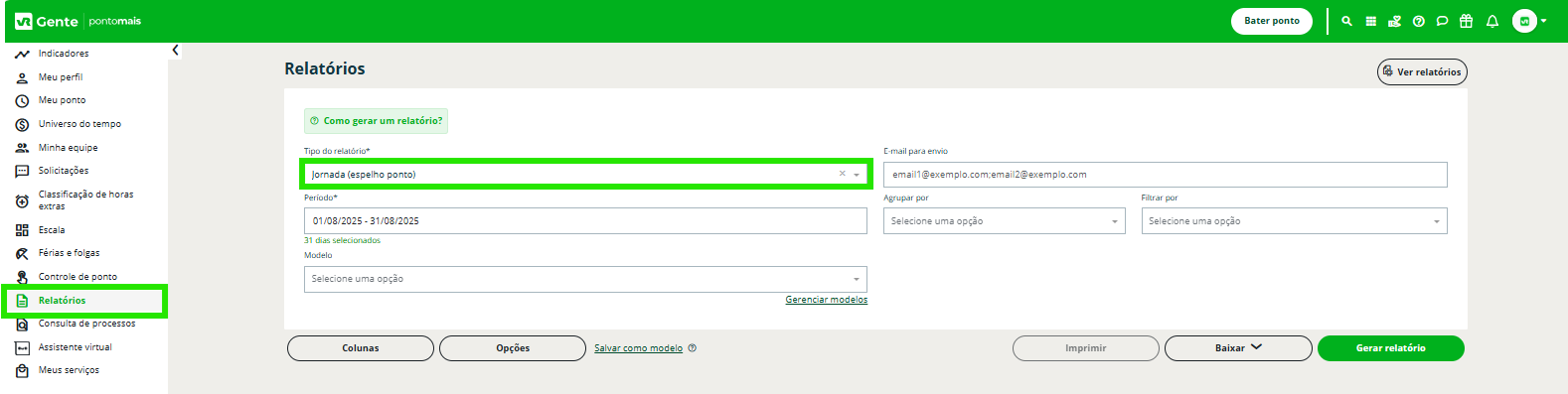Click the Férias e folgas icon
Image resolution: width=1568 pixels, height=394 pixels.
(22, 253)
